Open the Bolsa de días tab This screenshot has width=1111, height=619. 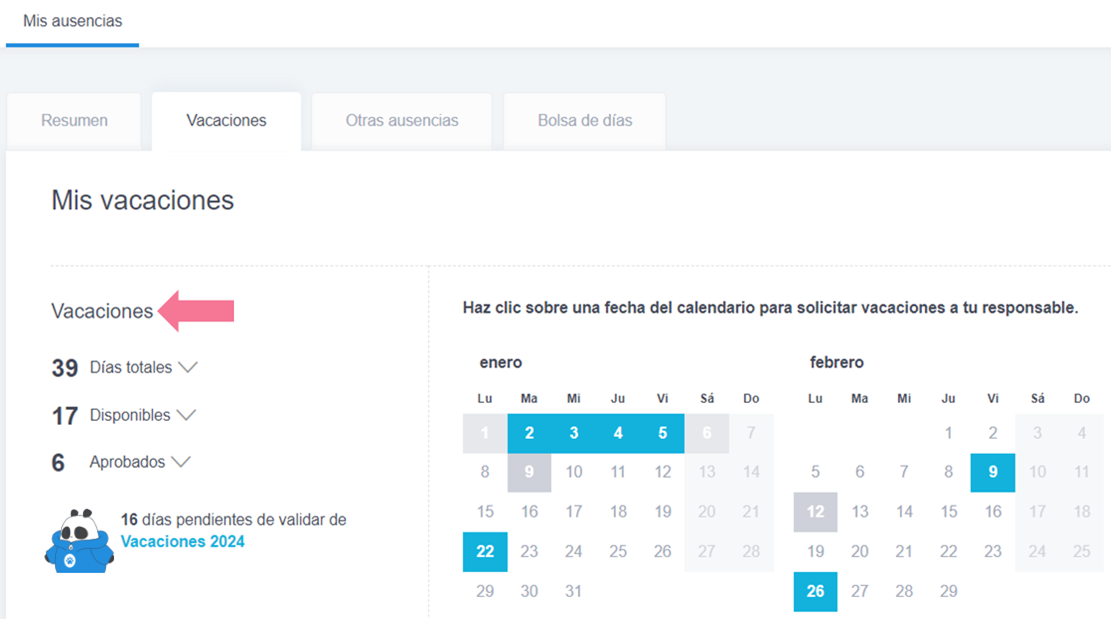(584, 120)
